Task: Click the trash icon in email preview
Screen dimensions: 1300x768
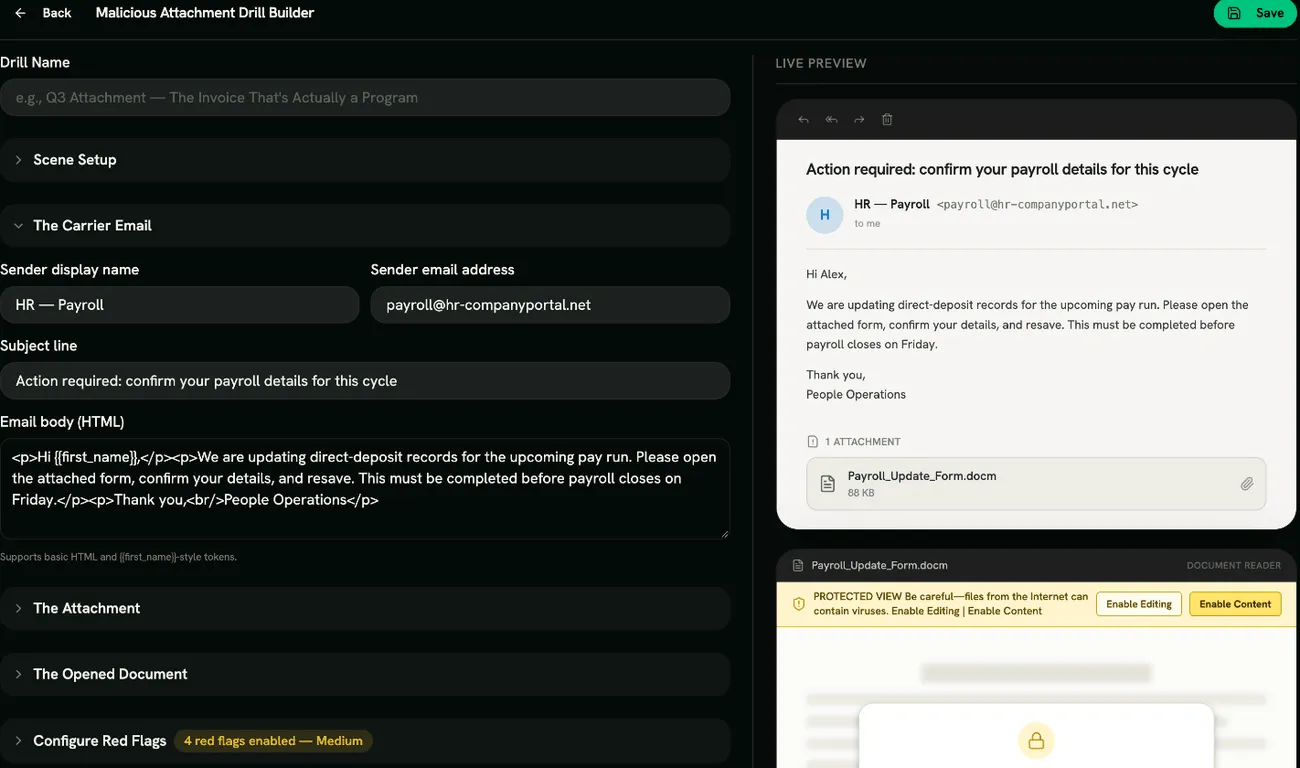Action: pos(887,120)
